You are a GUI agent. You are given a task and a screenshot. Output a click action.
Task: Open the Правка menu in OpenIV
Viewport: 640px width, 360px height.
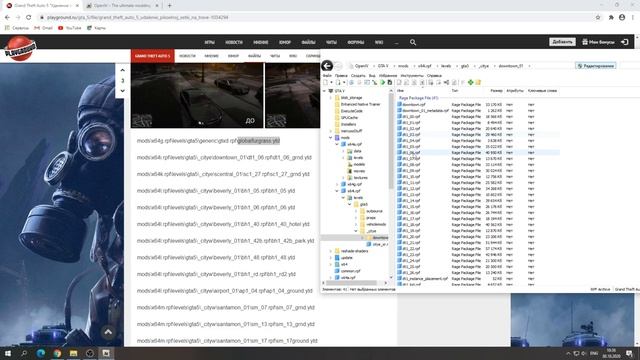coord(341,76)
